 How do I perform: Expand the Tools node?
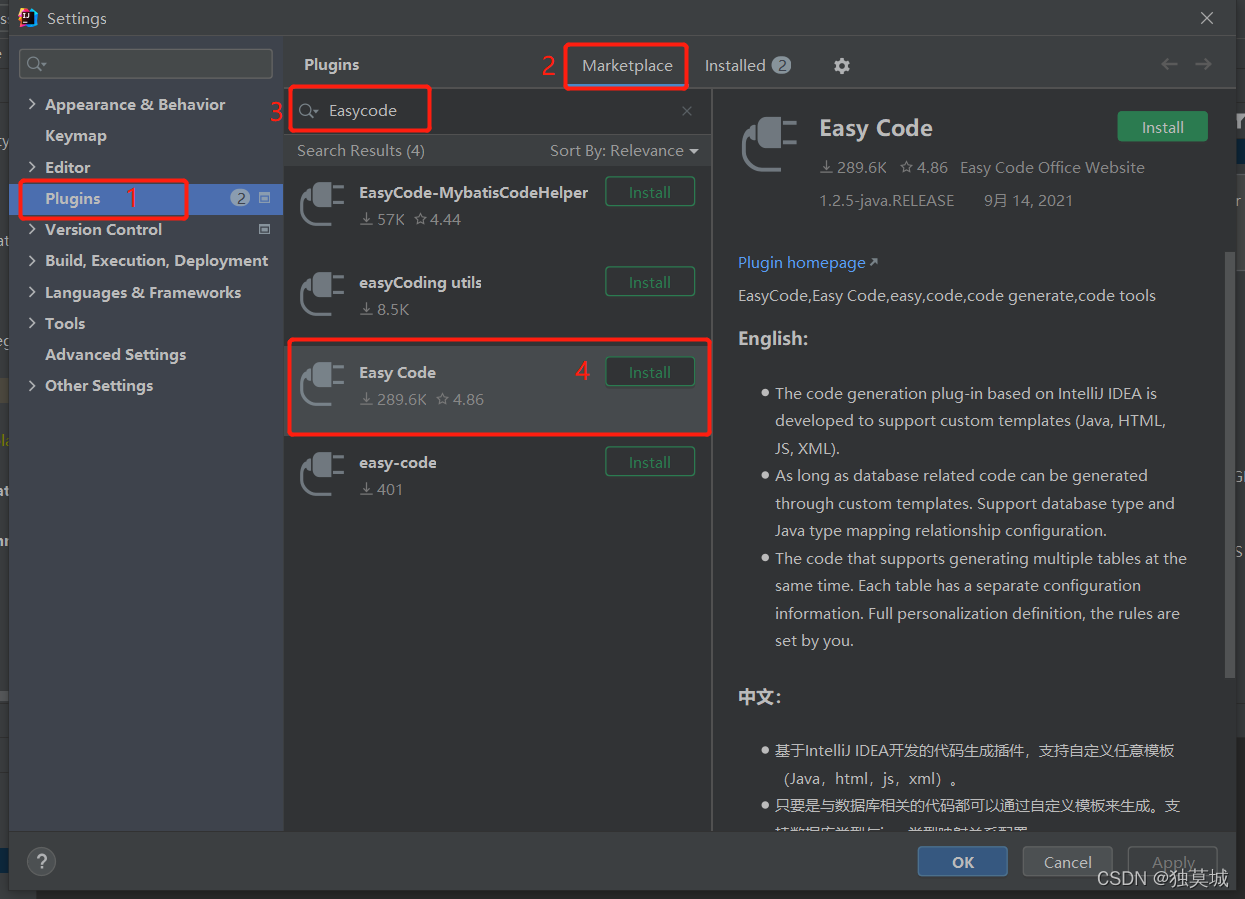tap(32, 323)
